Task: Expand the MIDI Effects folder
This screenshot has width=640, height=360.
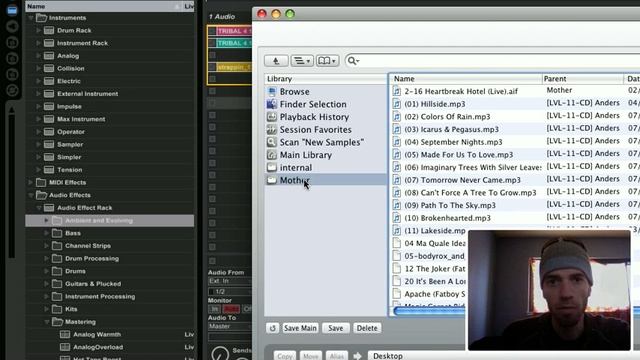Action: coord(31,182)
